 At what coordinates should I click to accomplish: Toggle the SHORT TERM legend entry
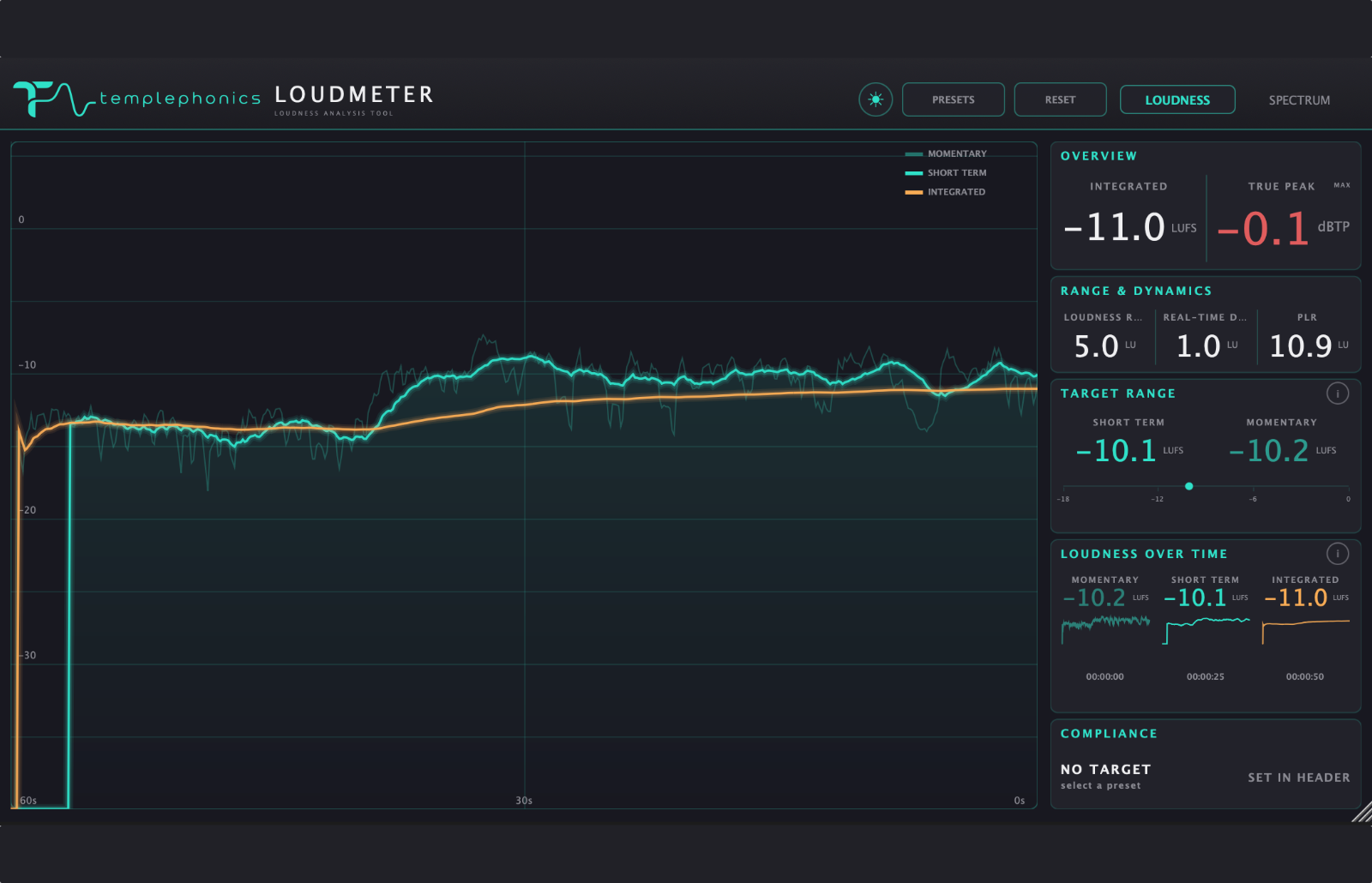[x=947, y=172]
